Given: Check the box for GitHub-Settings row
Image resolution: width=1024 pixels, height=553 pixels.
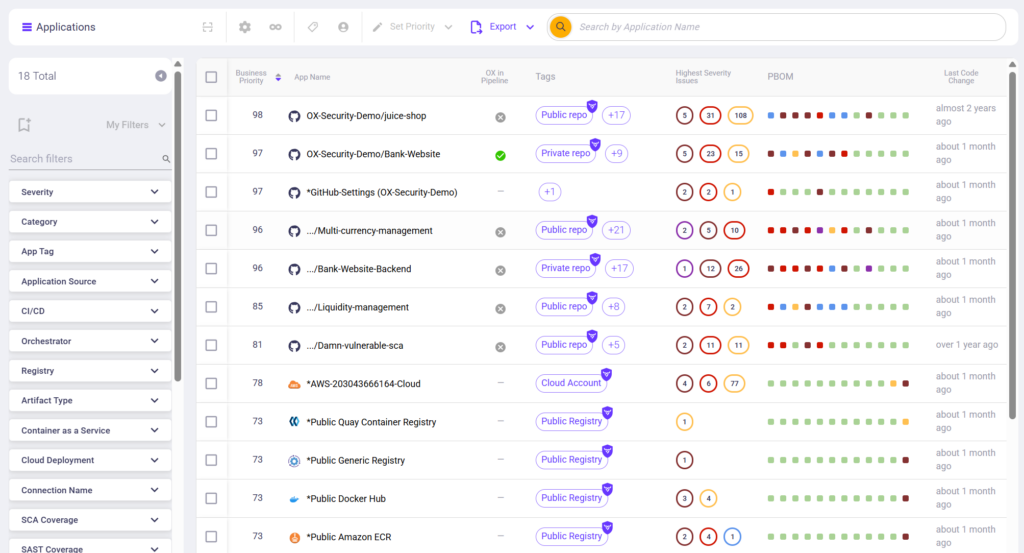Looking at the screenshot, I should [x=211, y=192].
